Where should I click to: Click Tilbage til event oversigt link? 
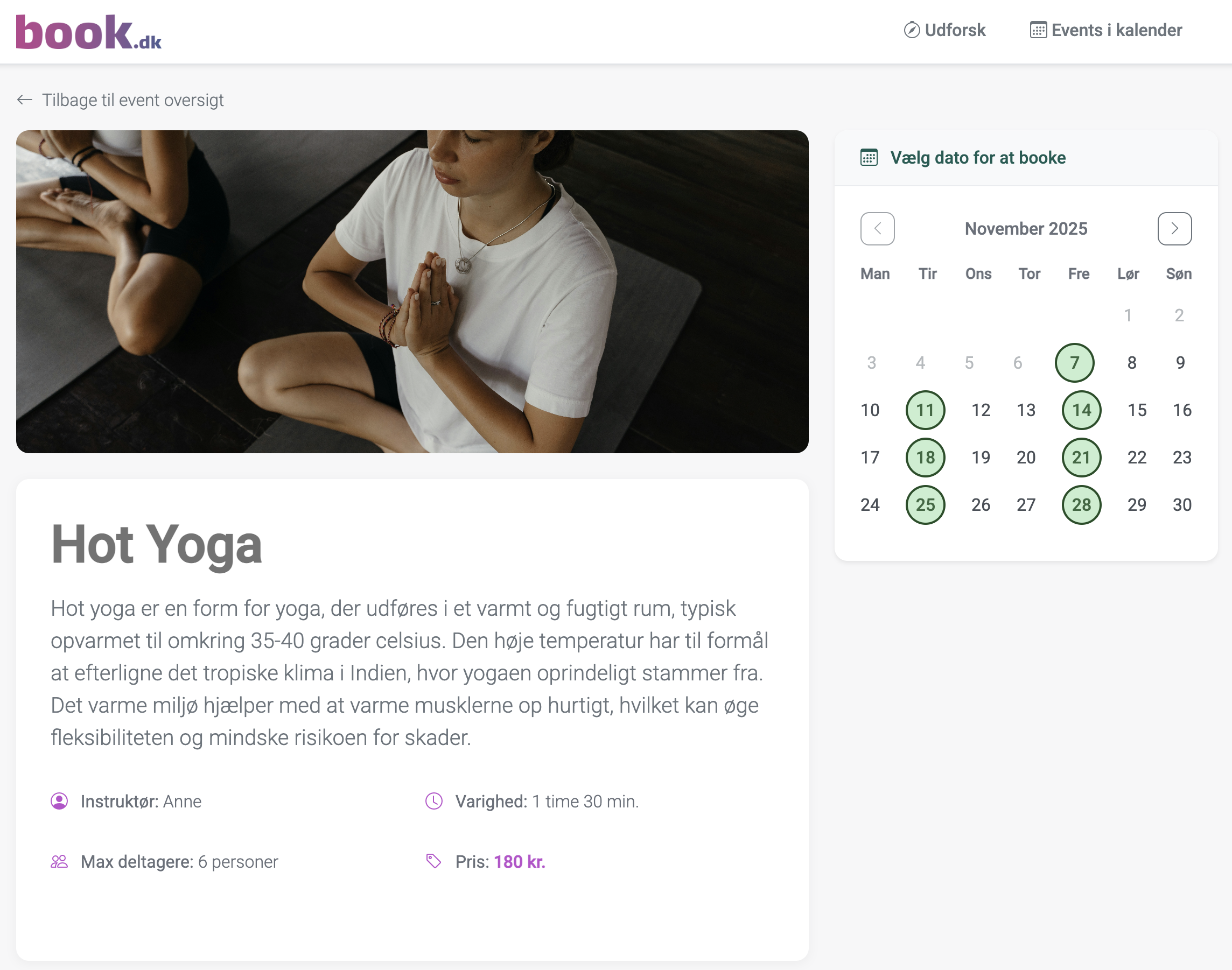(x=133, y=100)
